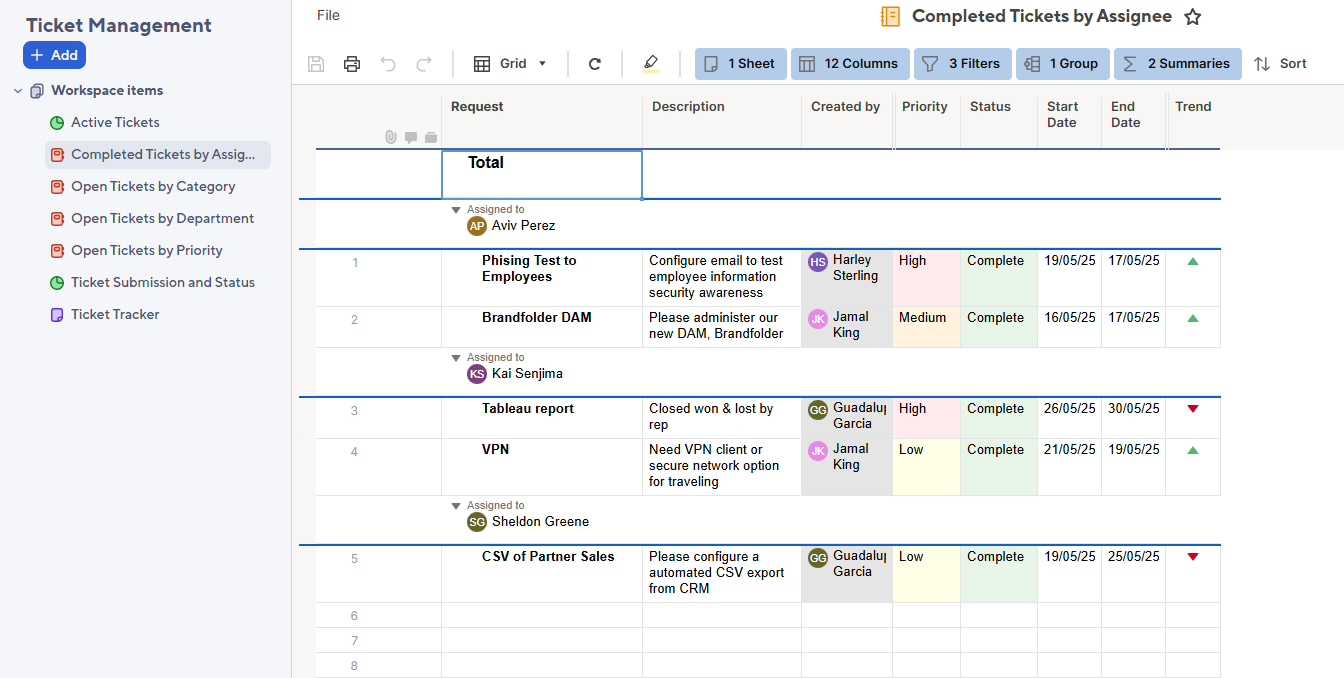Click Harley Sterling's HS avatar

tap(818, 262)
